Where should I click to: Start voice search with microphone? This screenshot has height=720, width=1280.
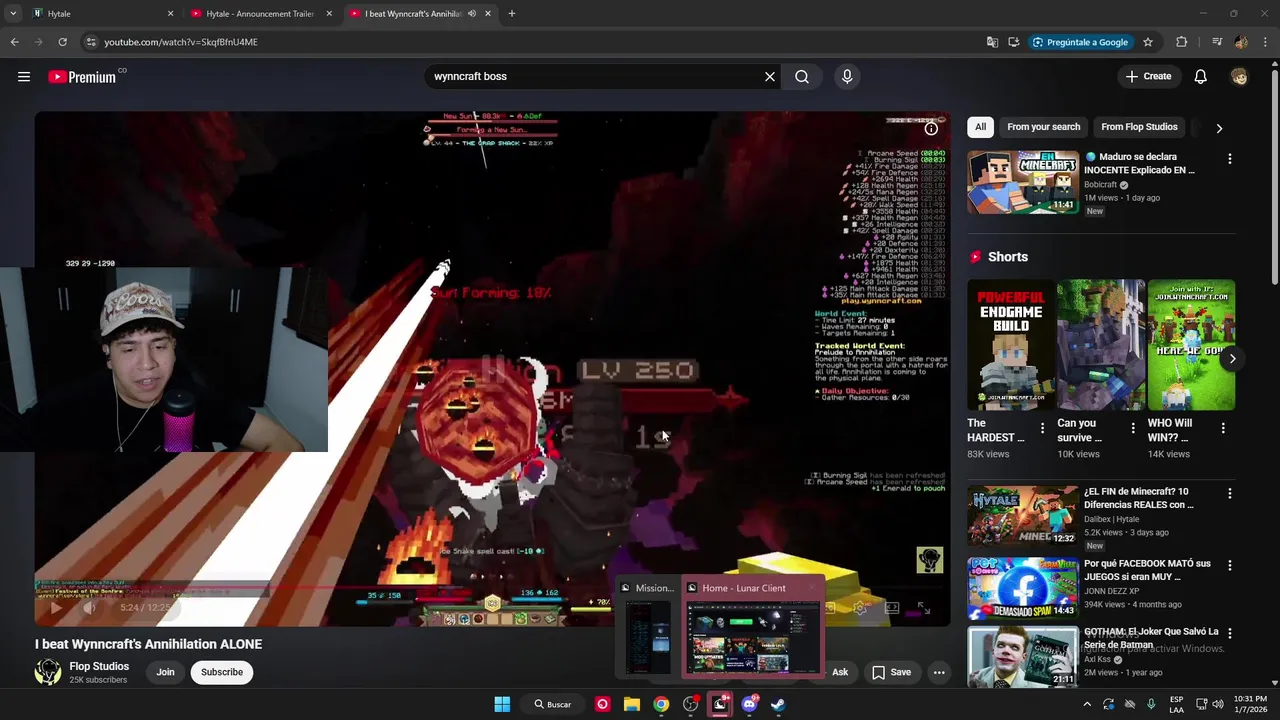point(847,77)
